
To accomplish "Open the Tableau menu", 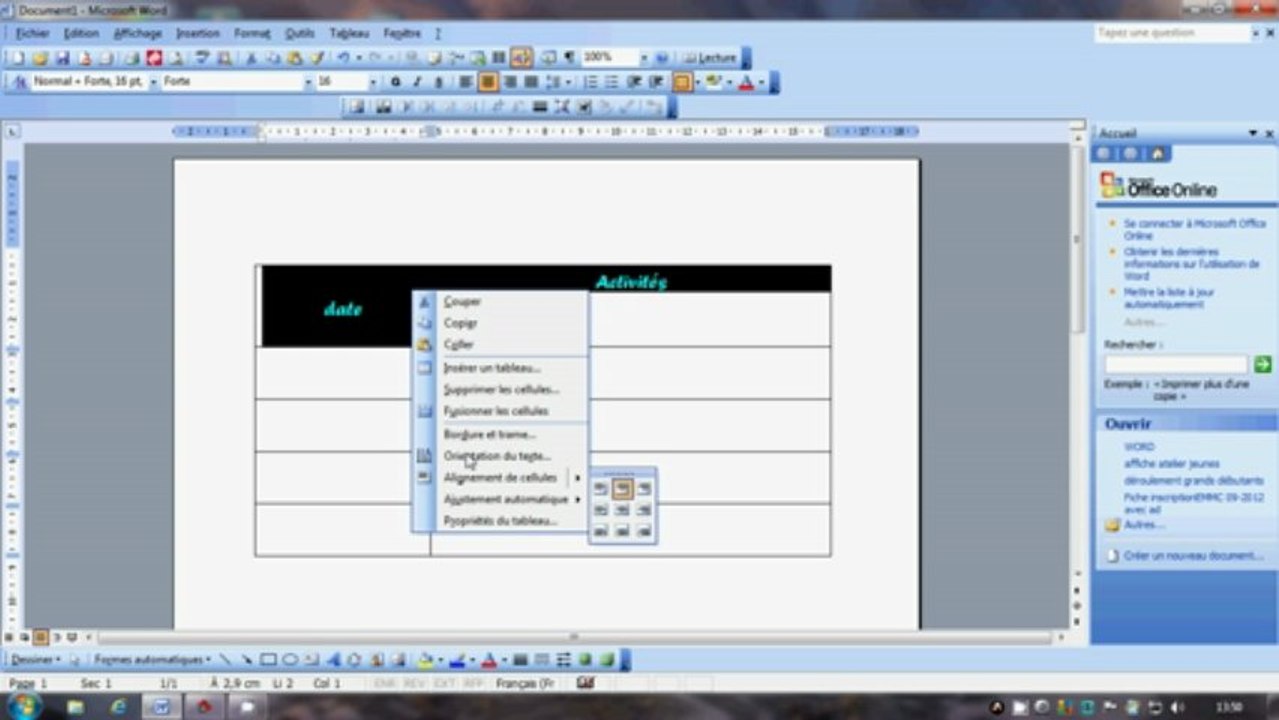I will coord(349,33).
